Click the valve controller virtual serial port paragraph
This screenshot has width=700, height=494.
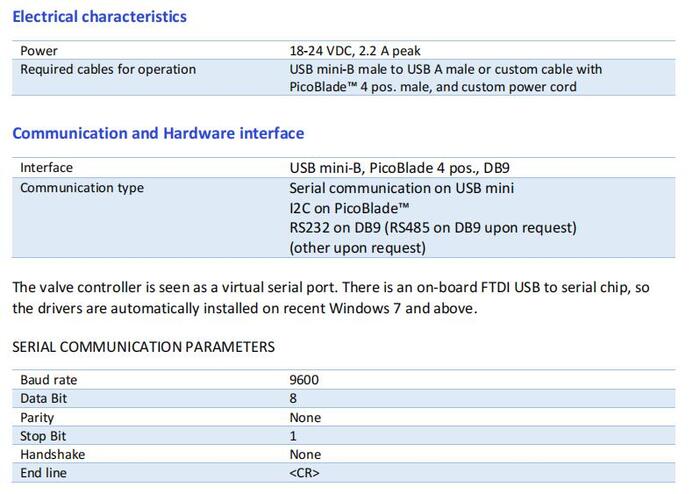coord(331,298)
